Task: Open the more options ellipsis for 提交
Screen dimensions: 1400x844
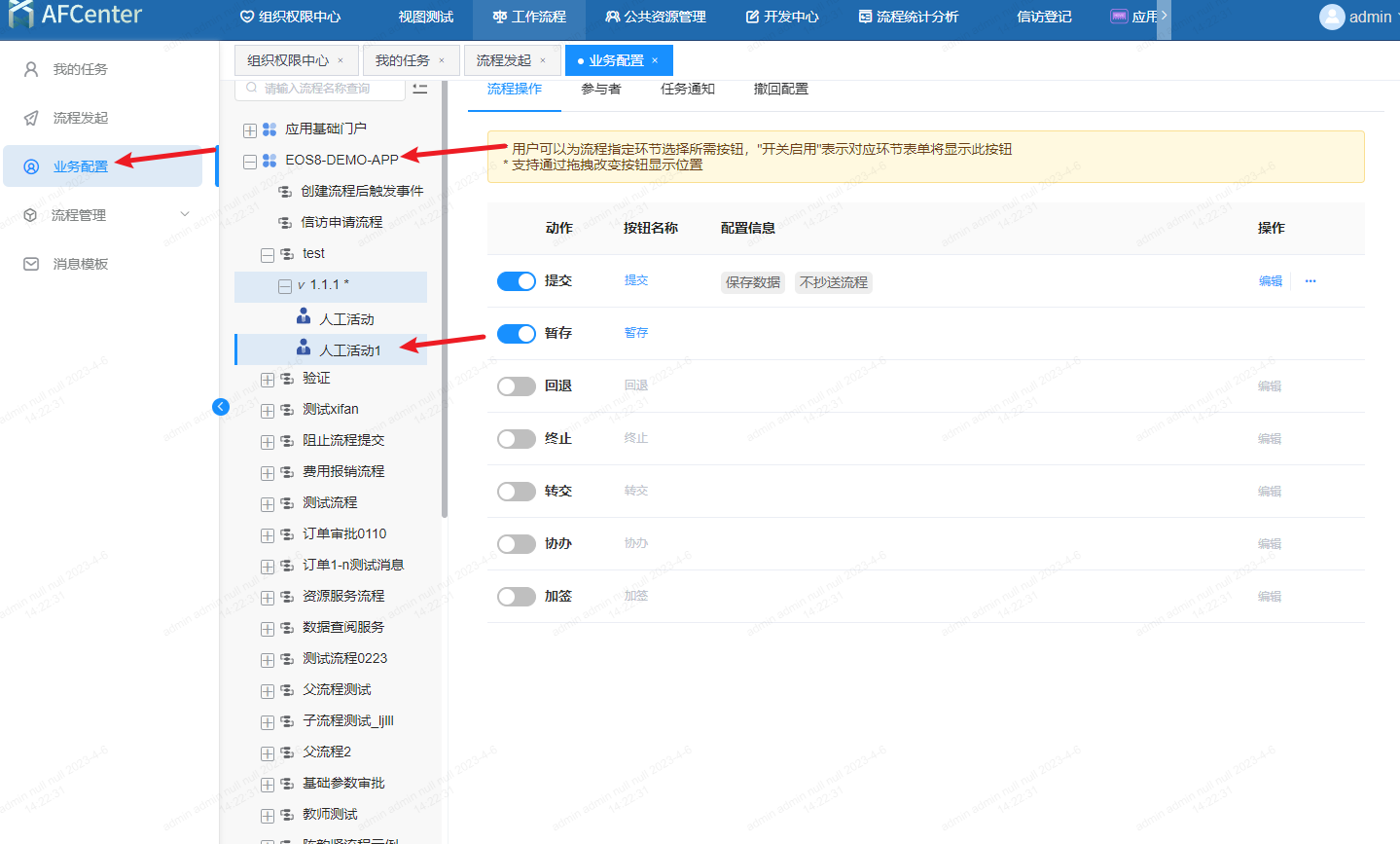Action: click(1310, 281)
